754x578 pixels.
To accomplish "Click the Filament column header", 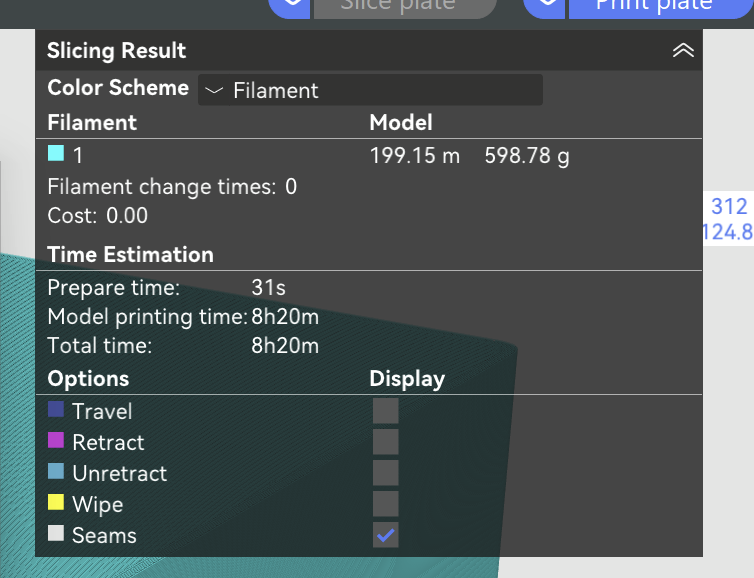I will [x=92, y=123].
